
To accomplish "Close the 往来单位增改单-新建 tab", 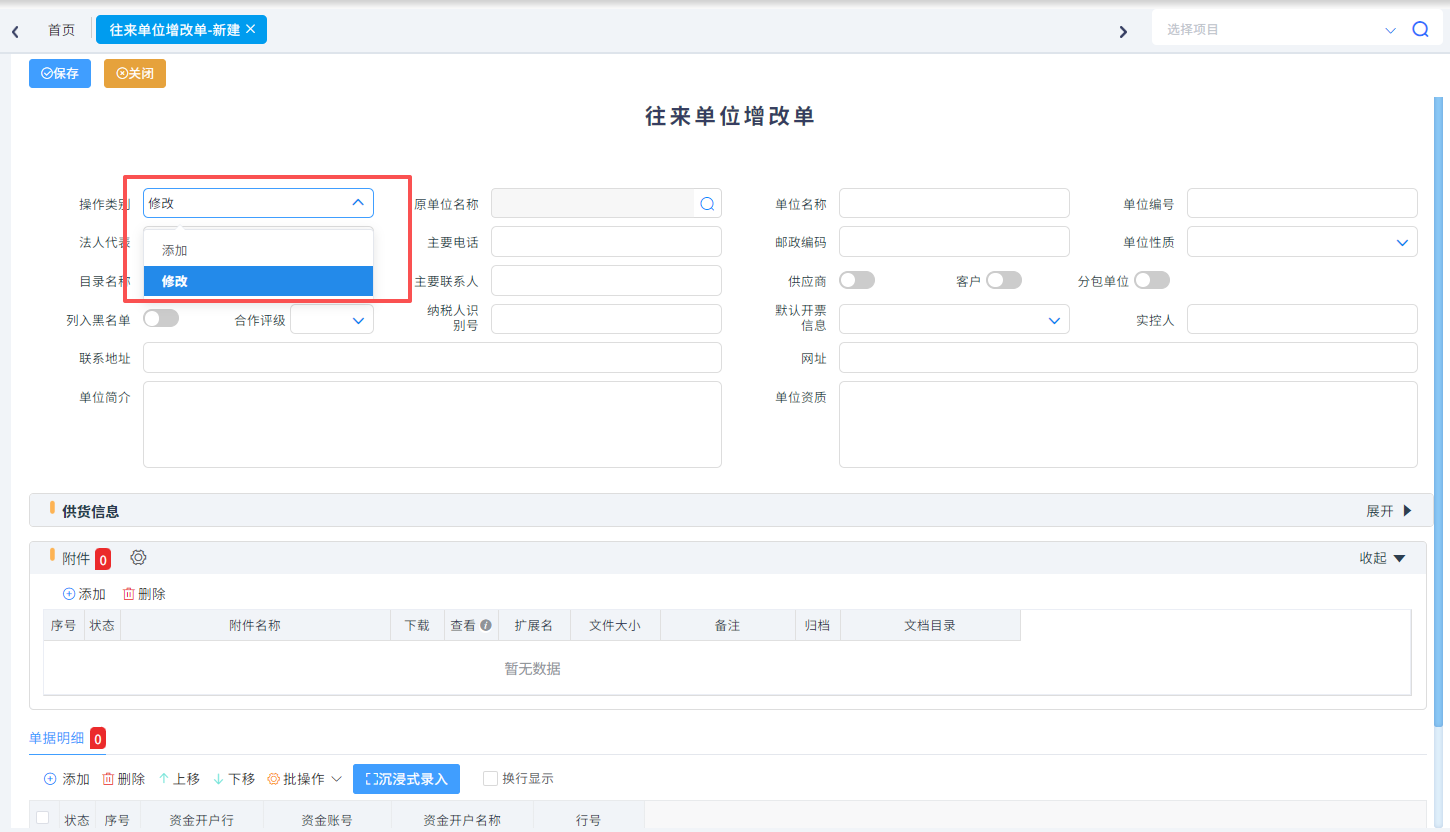I will point(251,29).
